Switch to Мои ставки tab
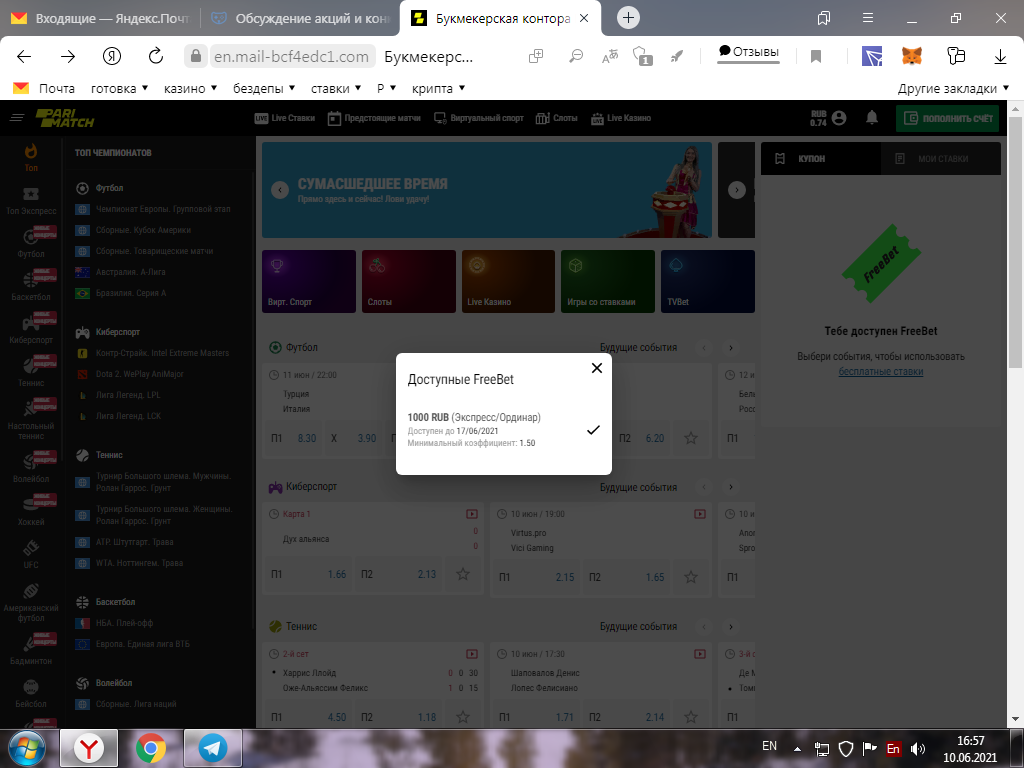Screen dimensions: 1024x768 [x=940, y=159]
